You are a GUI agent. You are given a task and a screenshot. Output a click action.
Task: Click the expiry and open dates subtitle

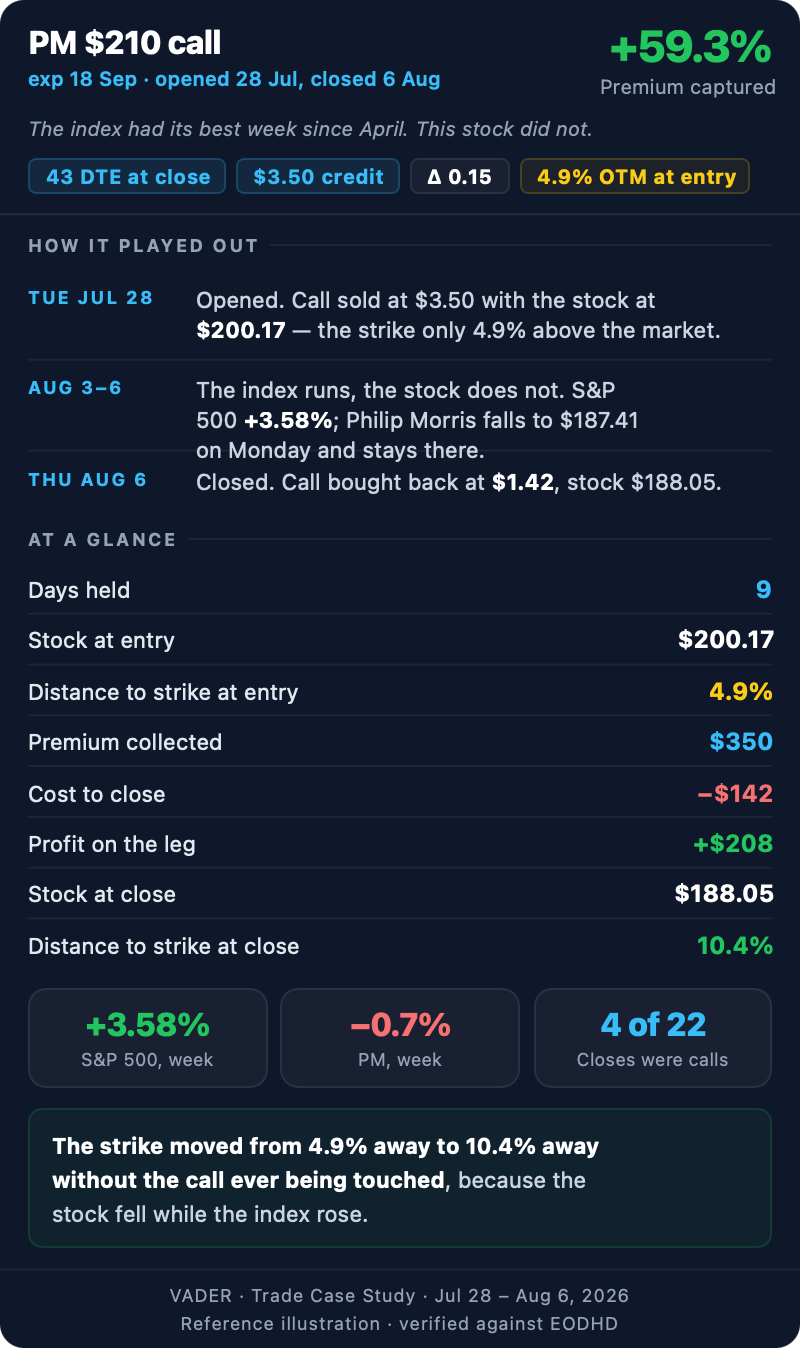234,79
